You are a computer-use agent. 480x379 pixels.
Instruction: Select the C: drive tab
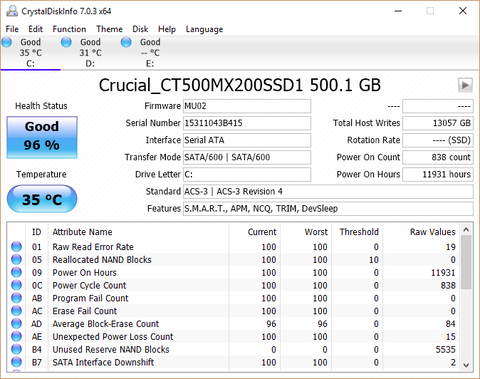pyautogui.click(x=30, y=53)
